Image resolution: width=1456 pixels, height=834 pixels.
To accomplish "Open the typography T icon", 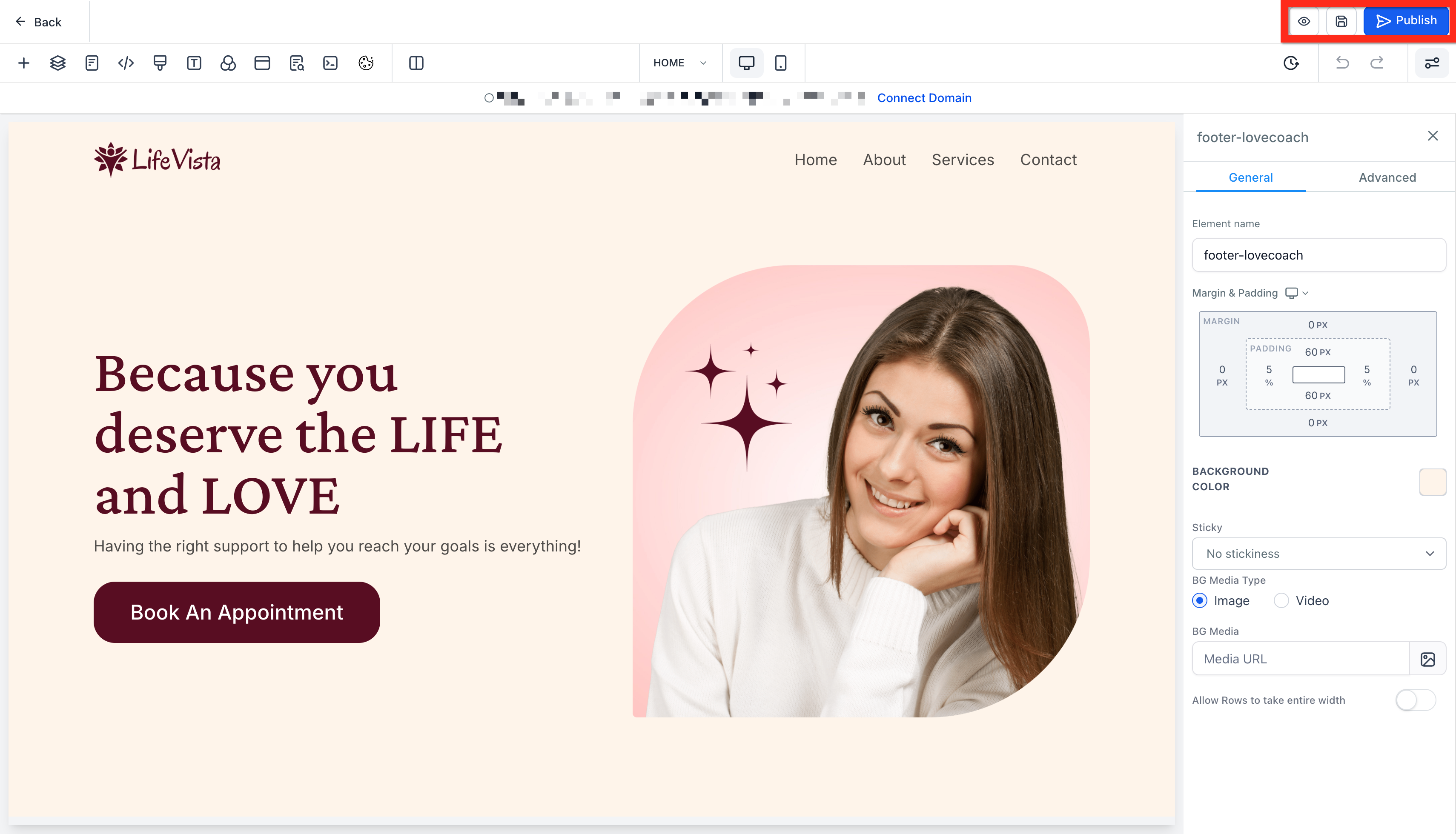I will pyautogui.click(x=194, y=63).
